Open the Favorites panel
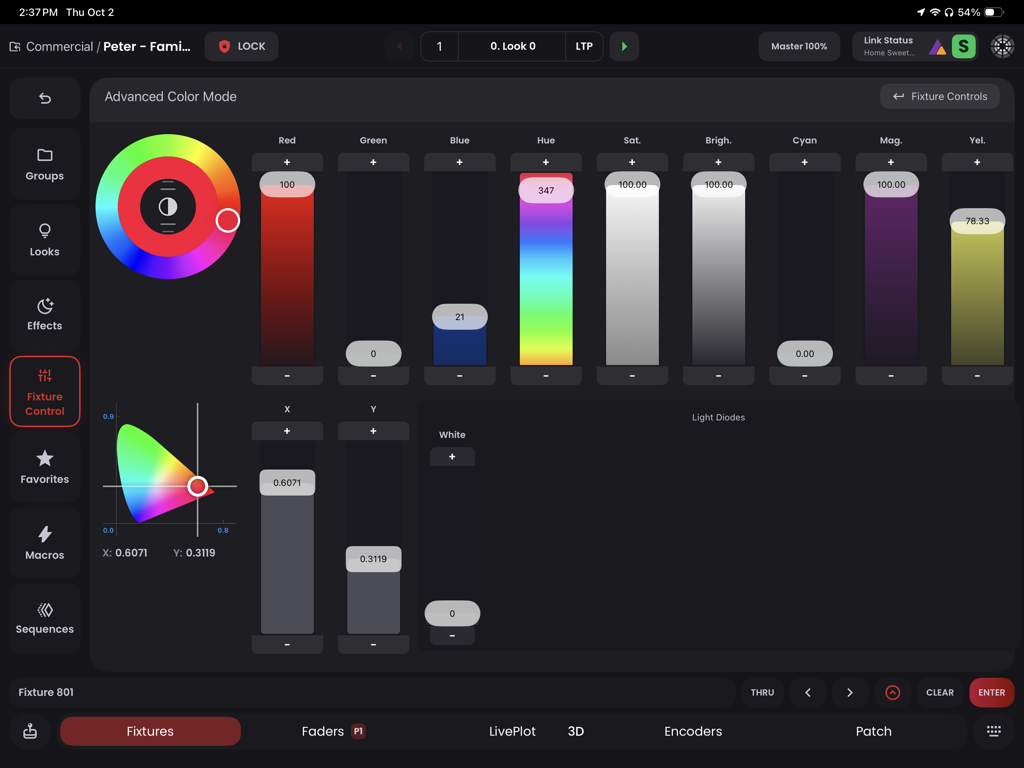Image resolution: width=1024 pixels, height=768 pixels. click(44, 467)
